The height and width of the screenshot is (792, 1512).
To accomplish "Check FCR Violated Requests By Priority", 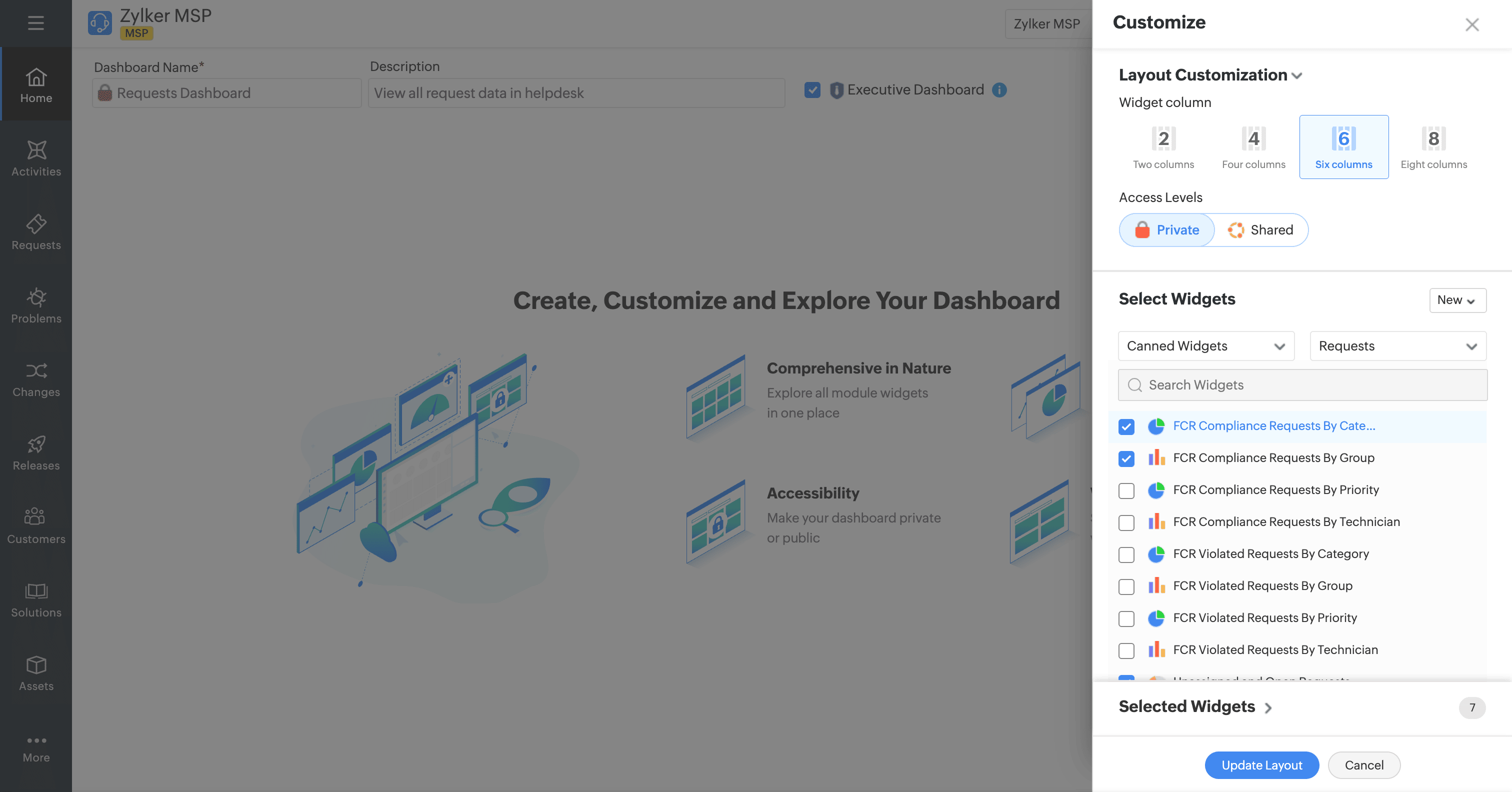I will (x=1126, y=618).
